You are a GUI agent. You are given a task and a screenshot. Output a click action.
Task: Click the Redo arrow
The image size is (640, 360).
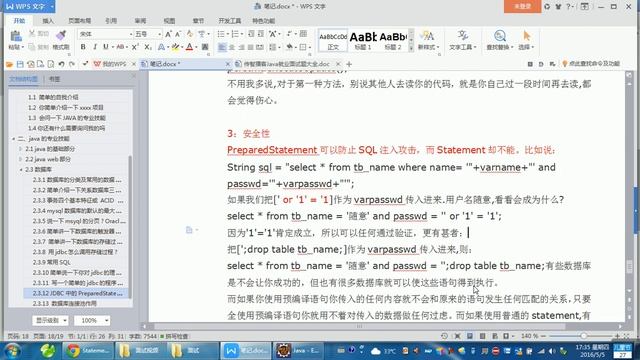pyautogui.click(x=72, y=64)
